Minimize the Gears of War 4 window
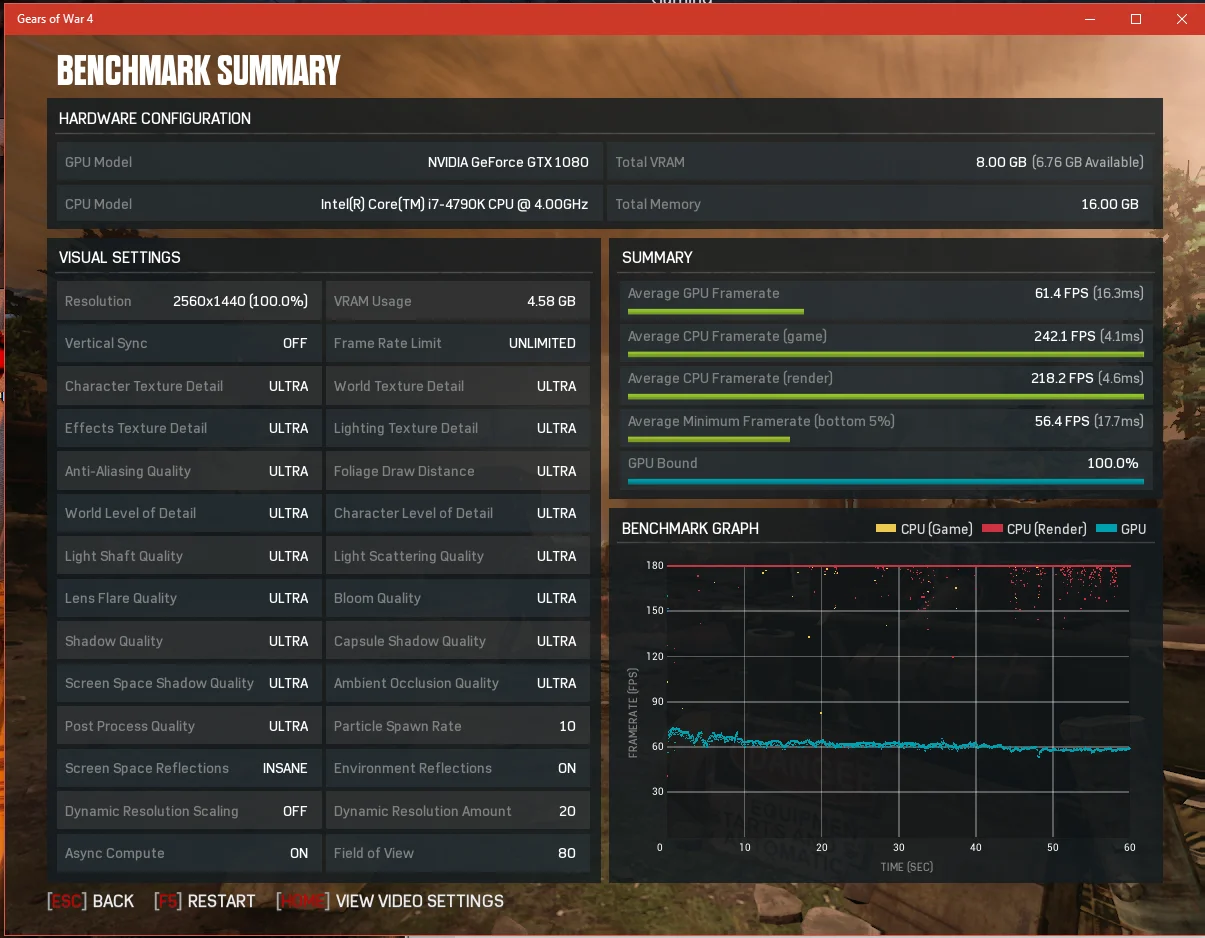 [1090, 19]
